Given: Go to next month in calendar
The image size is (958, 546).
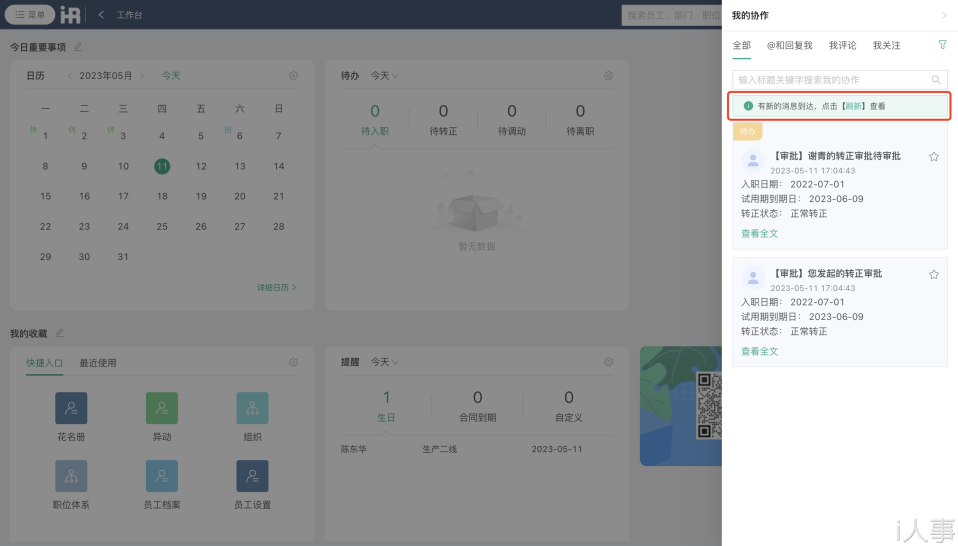Looking at the screenshot, I should [x=142, y=76].
